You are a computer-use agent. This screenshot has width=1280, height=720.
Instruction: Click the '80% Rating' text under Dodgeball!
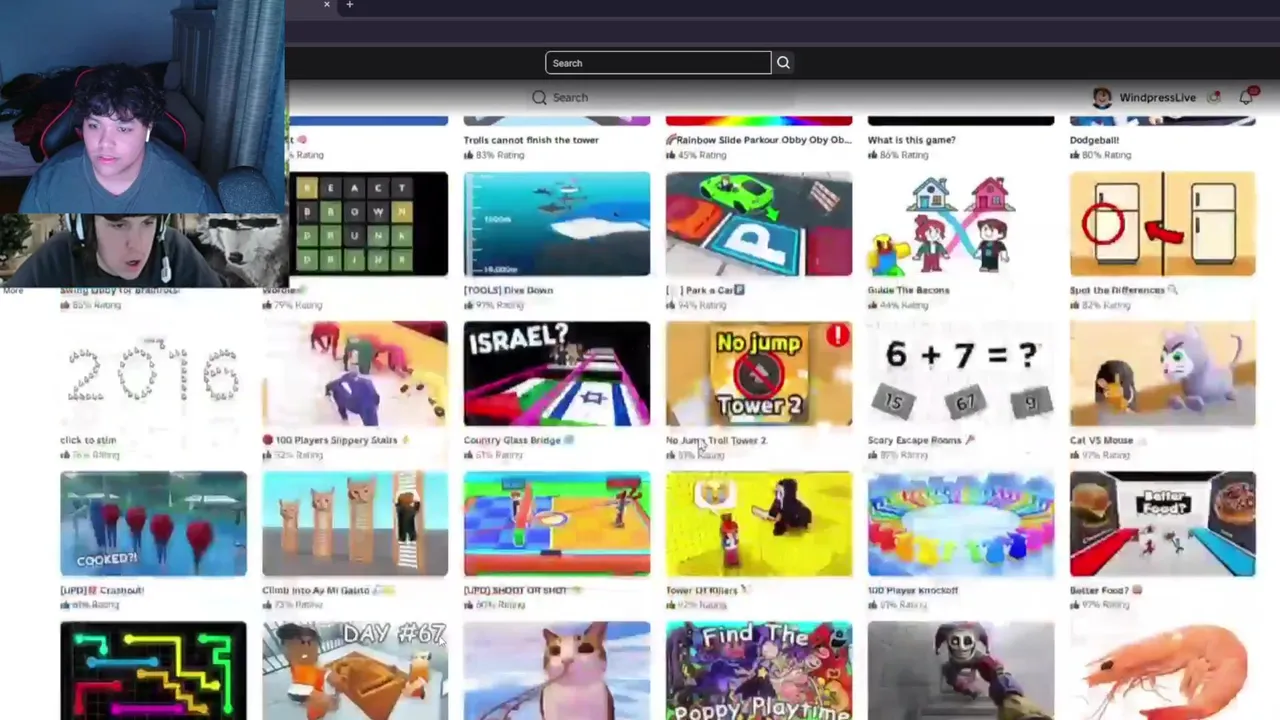pos(1106,155)
